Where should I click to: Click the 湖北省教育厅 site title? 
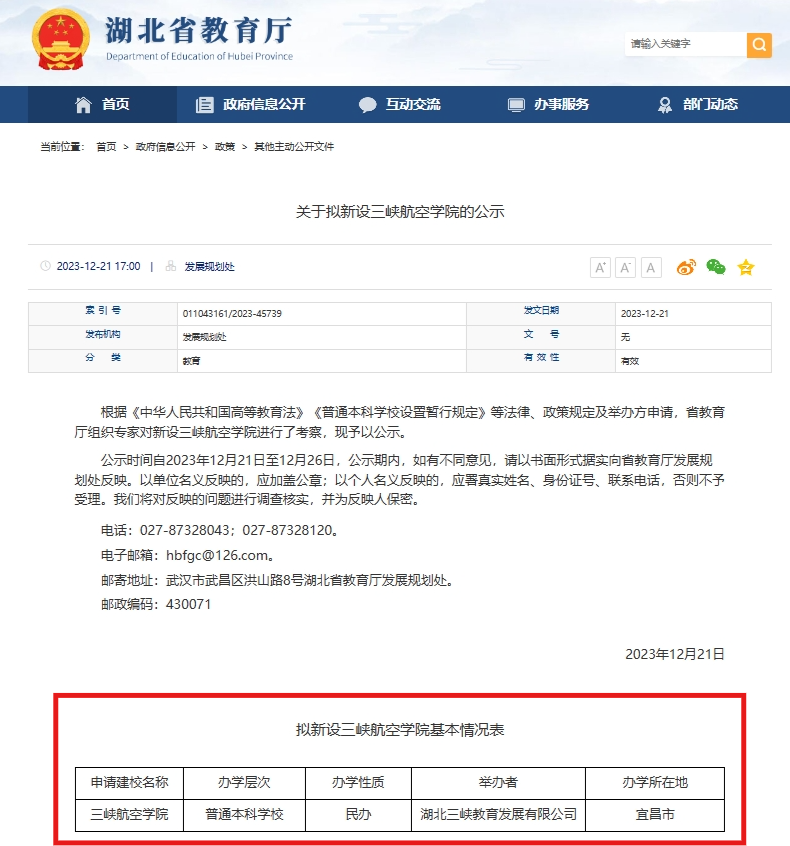click(x=199, y=30)
